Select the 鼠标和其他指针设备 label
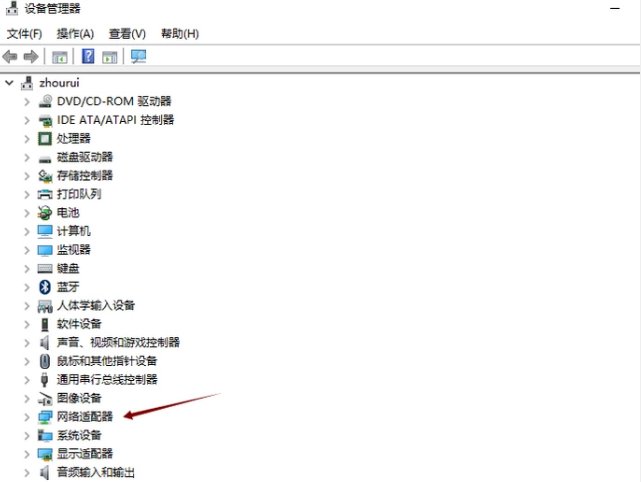643x482 pixels. [x=107, y=361]
